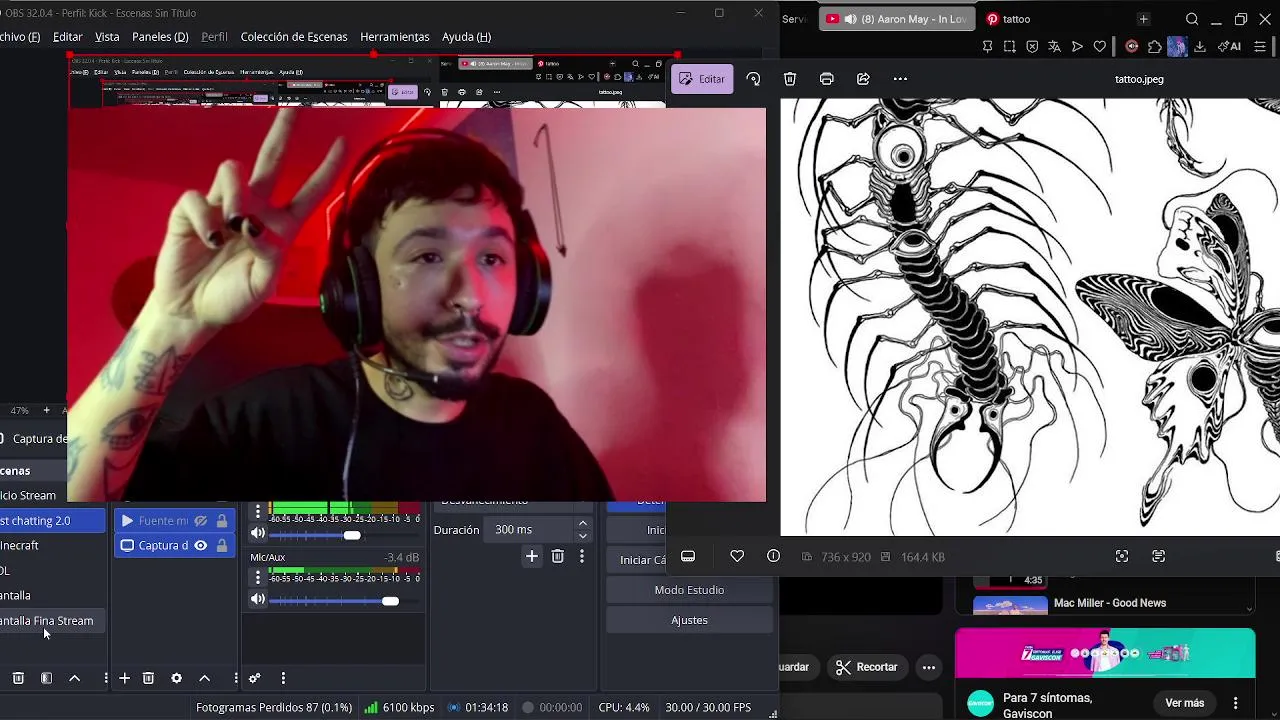The image size is (1280, 720).
Task: Click the browser search icon
Action: (x=1192, y=19)
